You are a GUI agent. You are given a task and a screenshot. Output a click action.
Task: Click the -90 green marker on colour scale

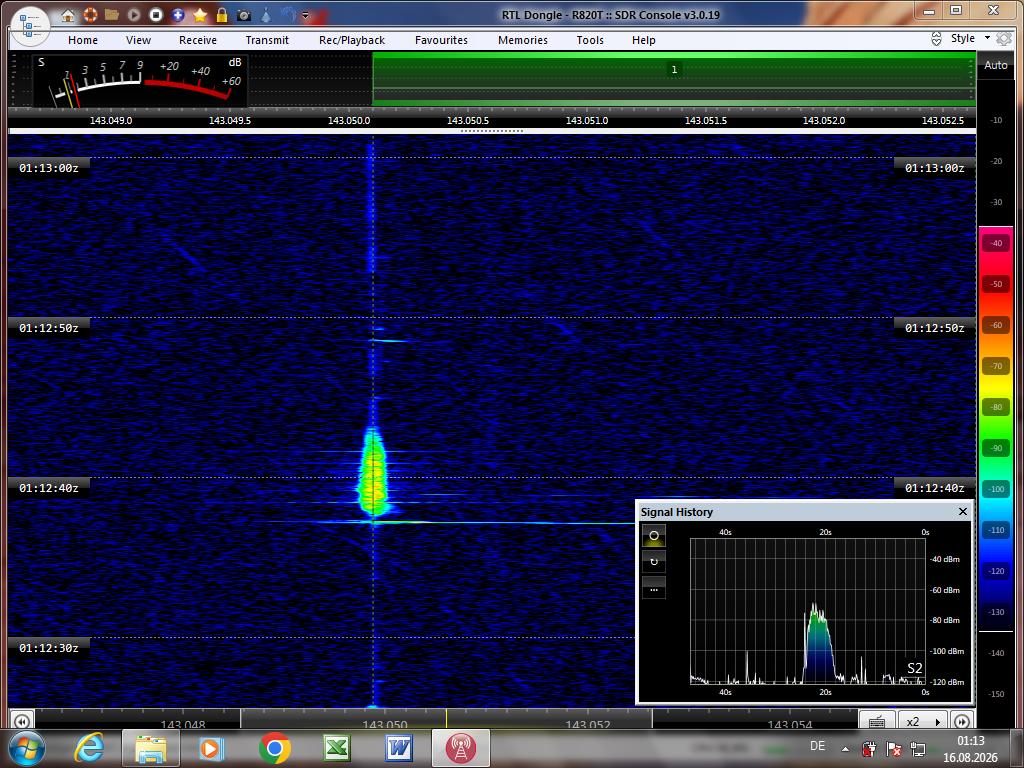click(x=996, y=448)
